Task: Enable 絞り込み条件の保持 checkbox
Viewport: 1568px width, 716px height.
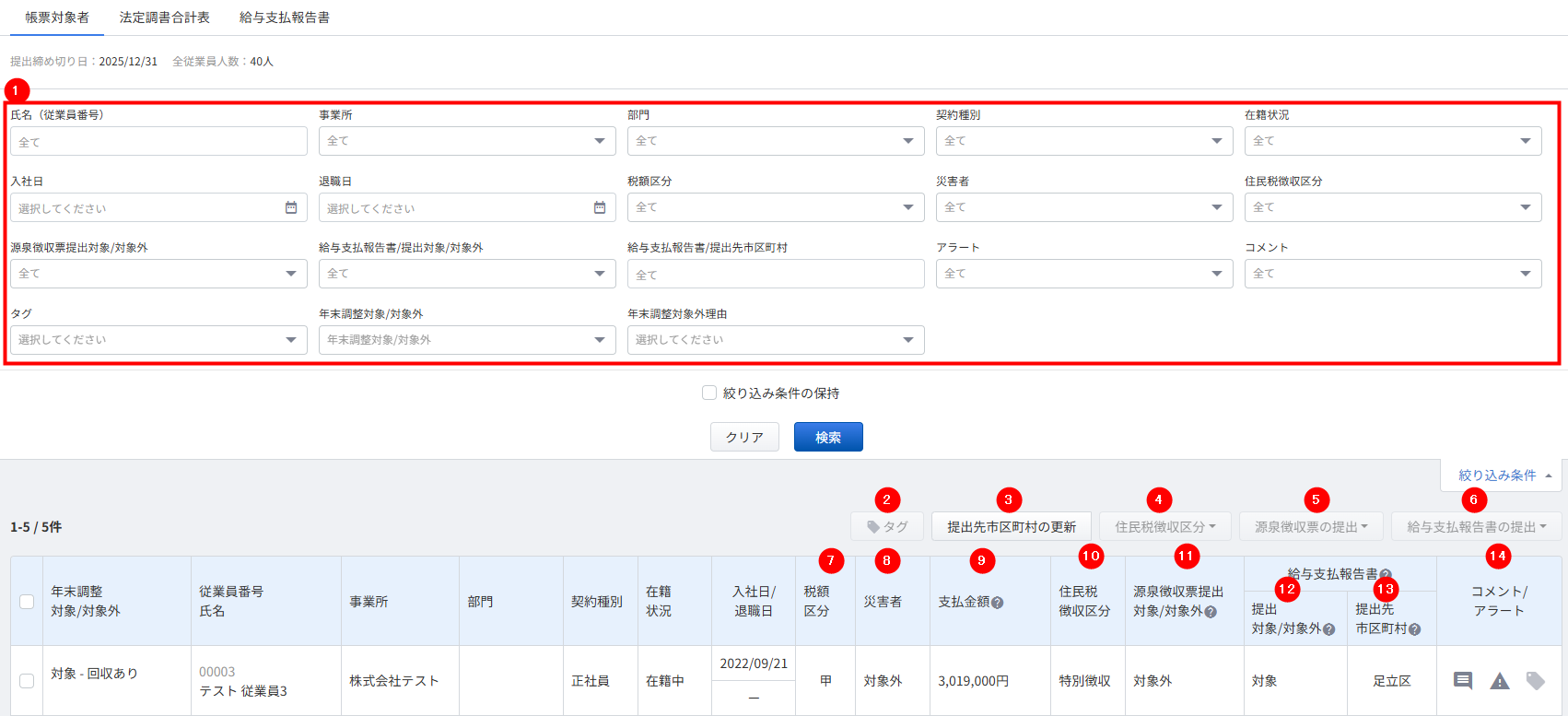Action: pyautogui.click(x=709, y=393)
